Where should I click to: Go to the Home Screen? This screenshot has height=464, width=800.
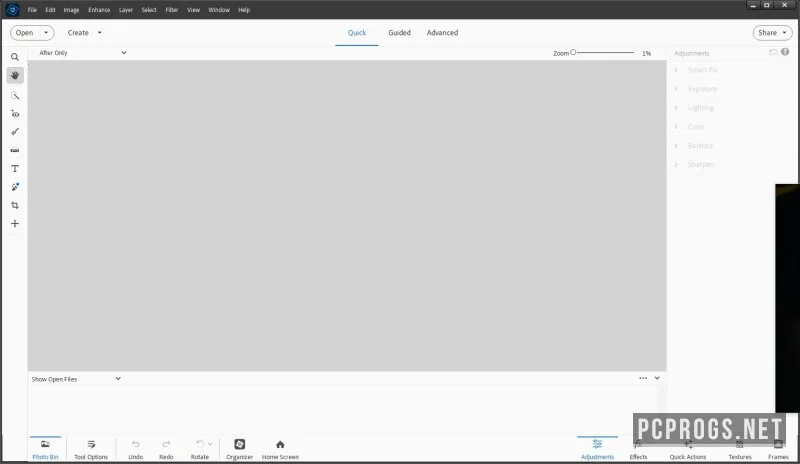(x=280, y=449)
